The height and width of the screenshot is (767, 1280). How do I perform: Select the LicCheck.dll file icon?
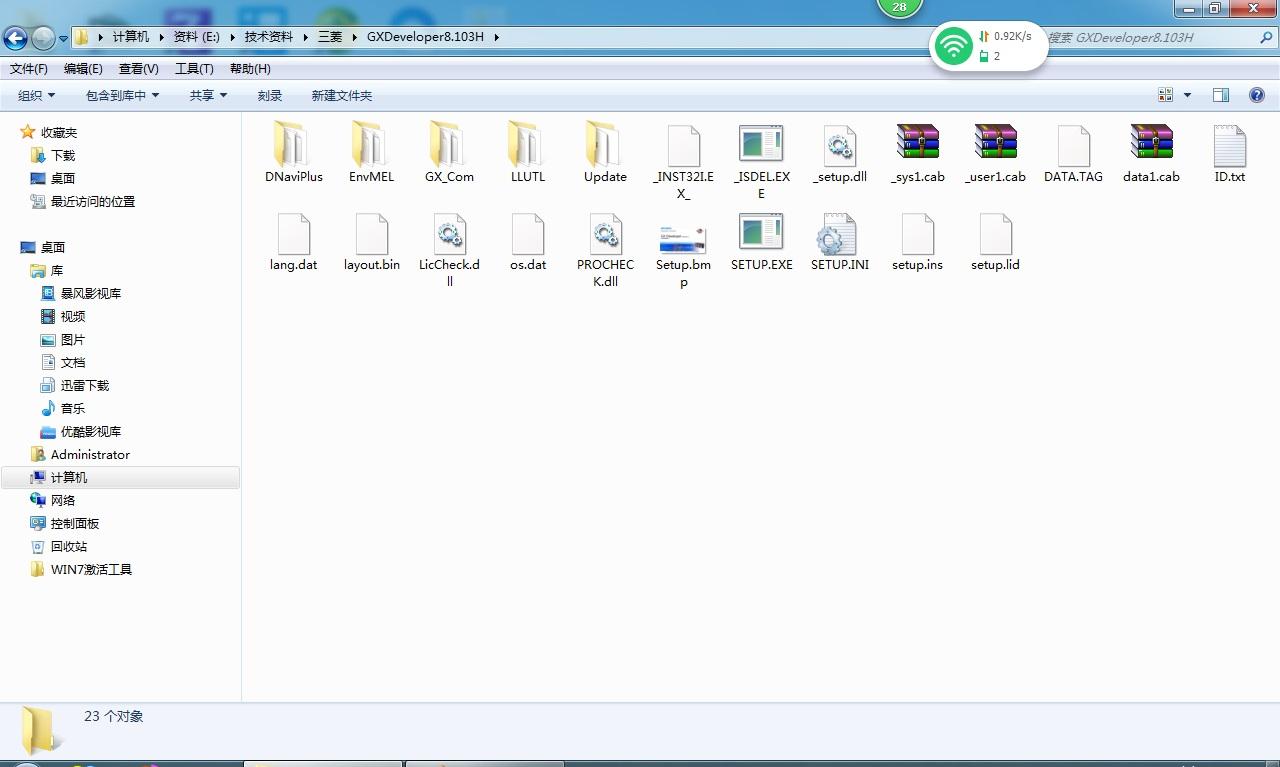pos(449,233)
